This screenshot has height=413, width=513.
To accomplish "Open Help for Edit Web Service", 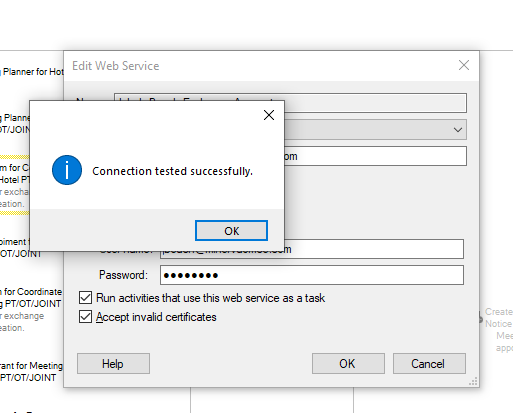I will [113, 364].
